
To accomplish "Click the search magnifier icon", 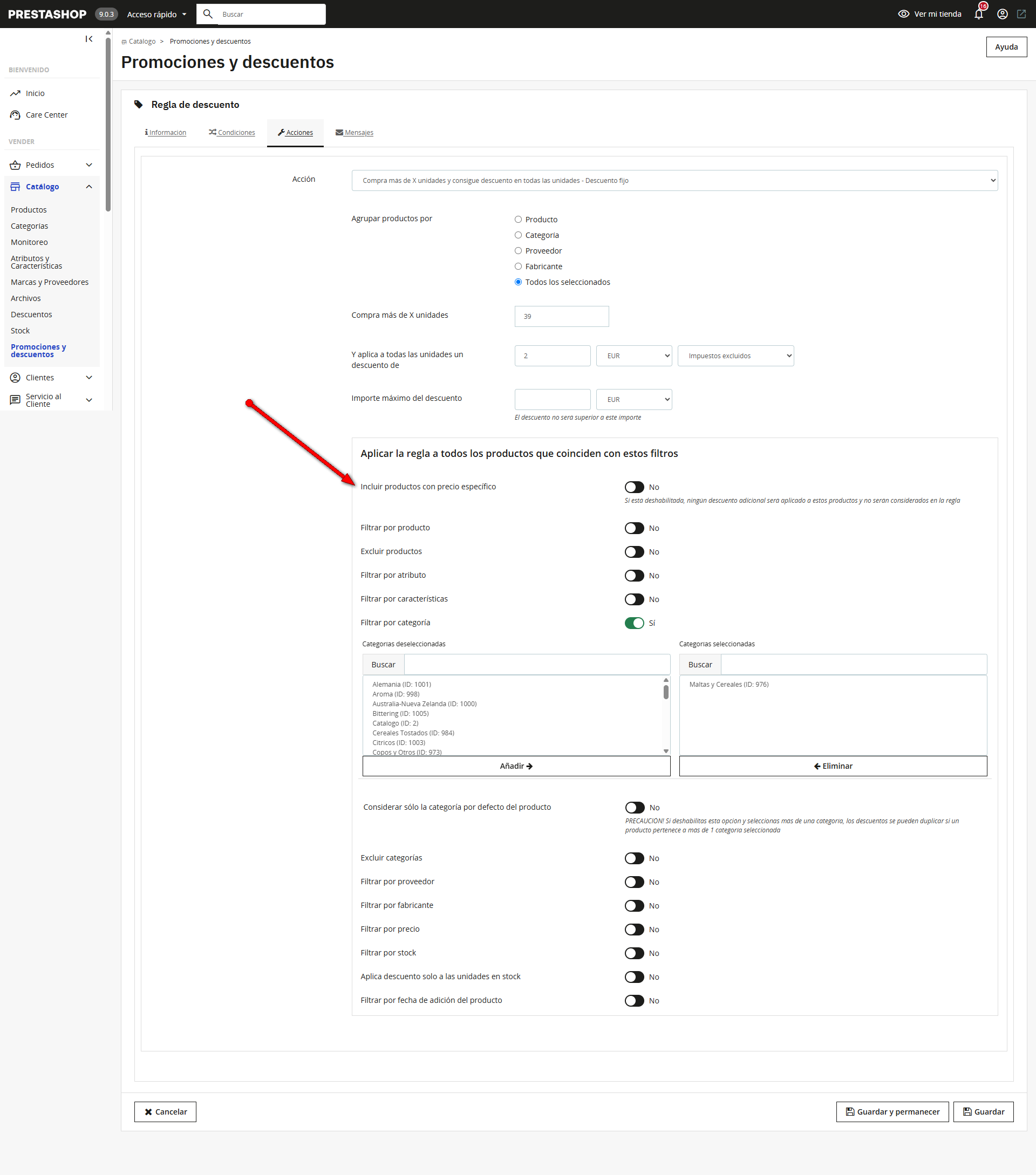I will click(x=208, y=14).
